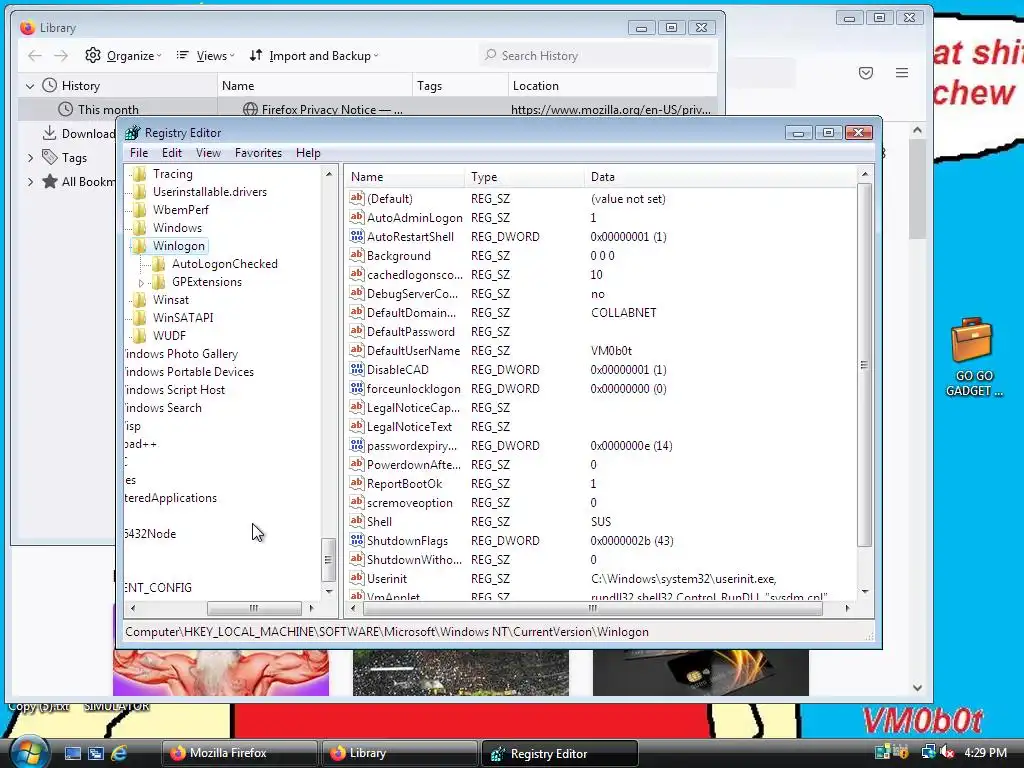Select the ReportBootOk value text
The height and width of the screenshot is (768, 1024).
[404, 484]
